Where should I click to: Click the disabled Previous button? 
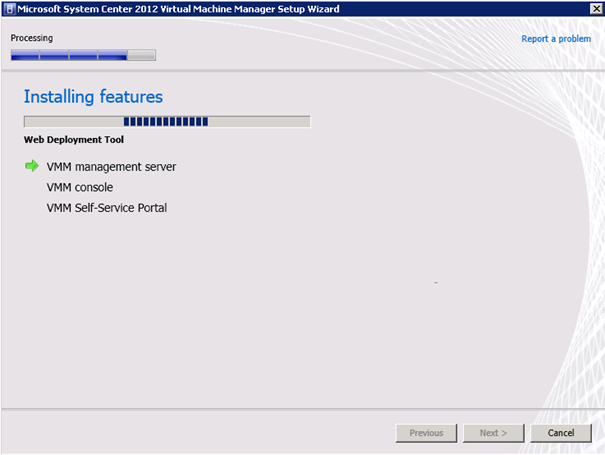coord(426,433)
